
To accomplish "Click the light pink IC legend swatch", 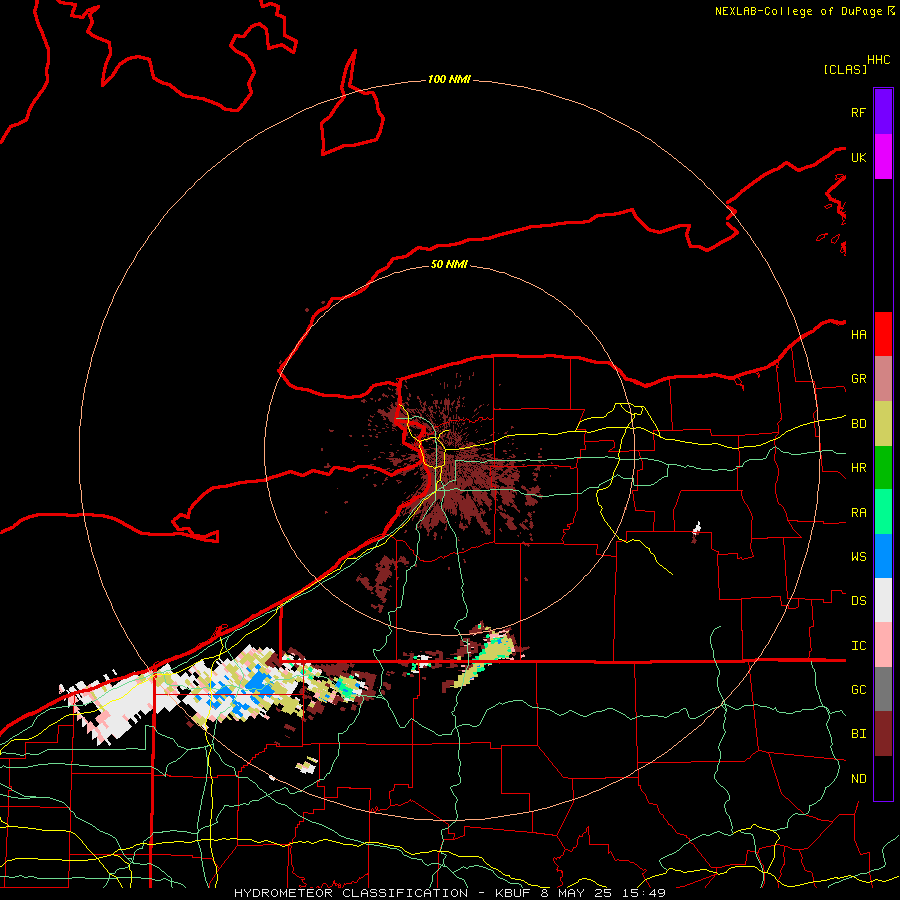I will click(883, 645).
